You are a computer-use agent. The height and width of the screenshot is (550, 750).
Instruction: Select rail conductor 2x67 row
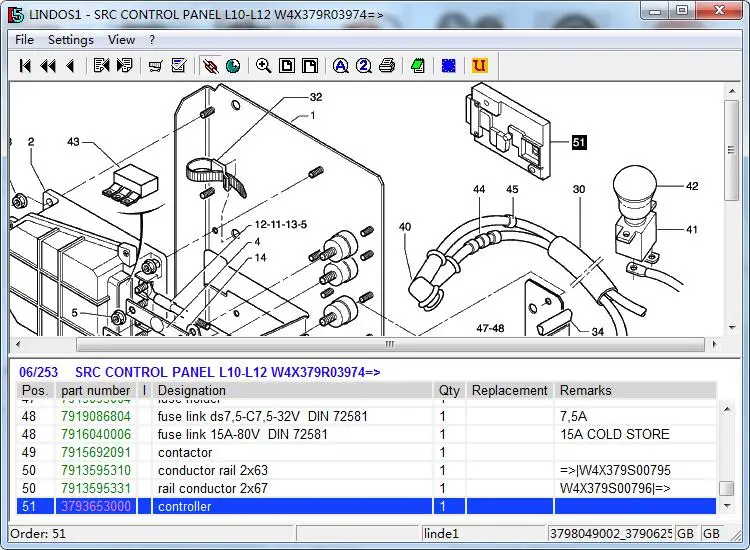pyautogui.click(x=366, y=488)
